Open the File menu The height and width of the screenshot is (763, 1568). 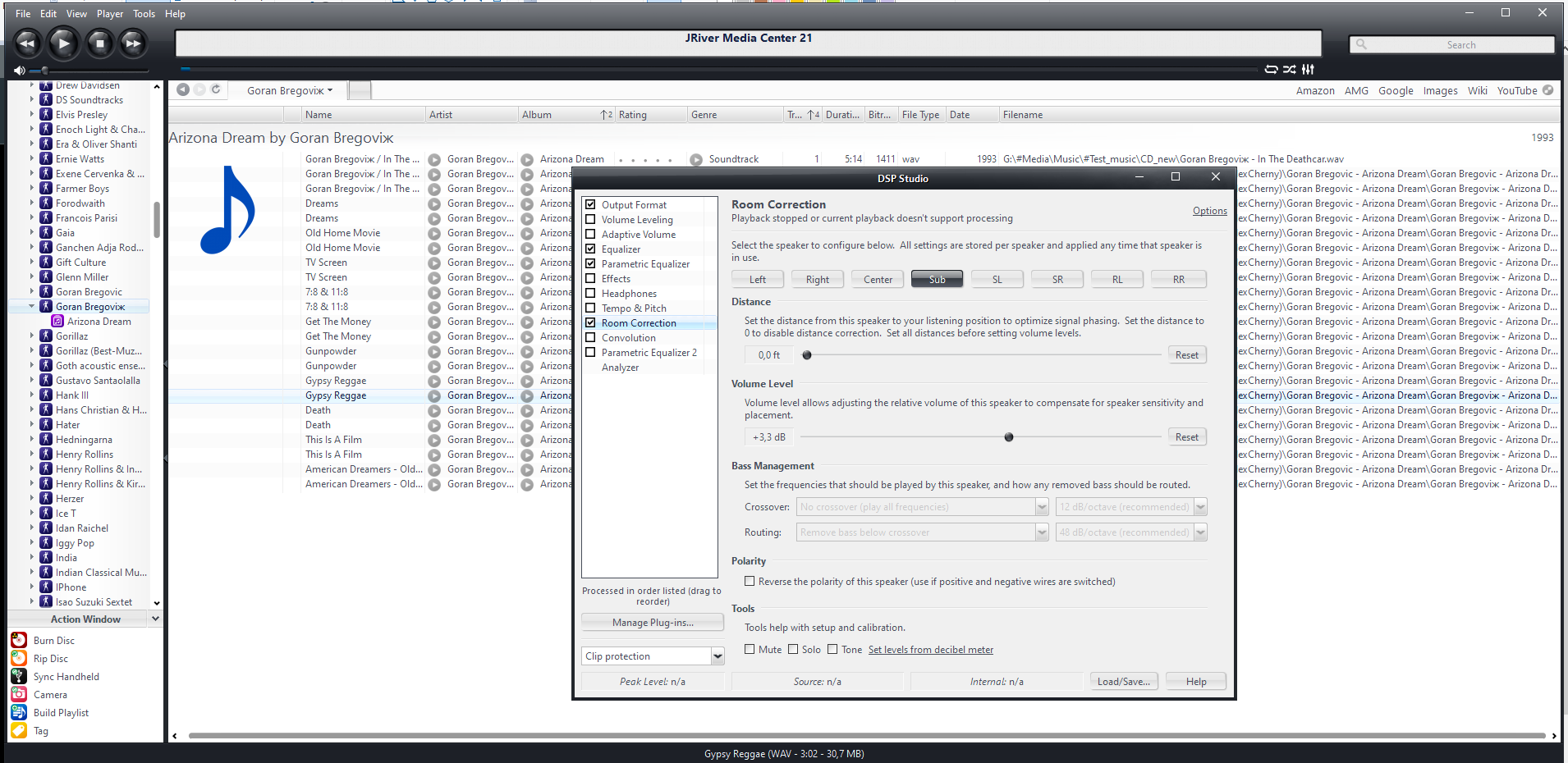[23, 14]
